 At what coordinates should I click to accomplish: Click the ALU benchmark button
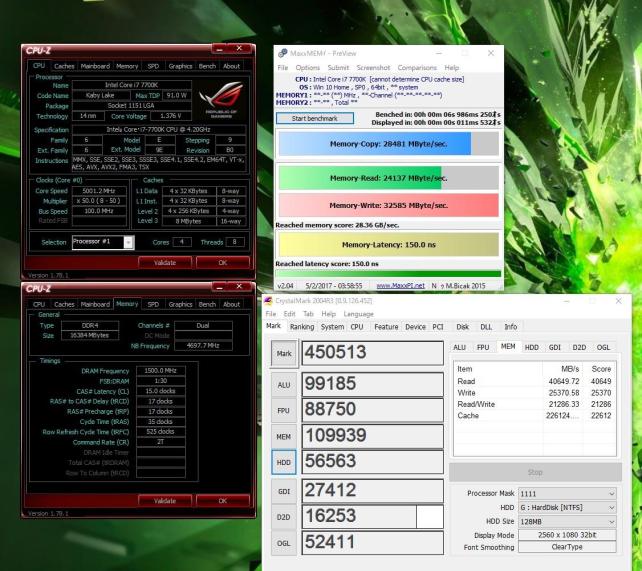point(284,385)
